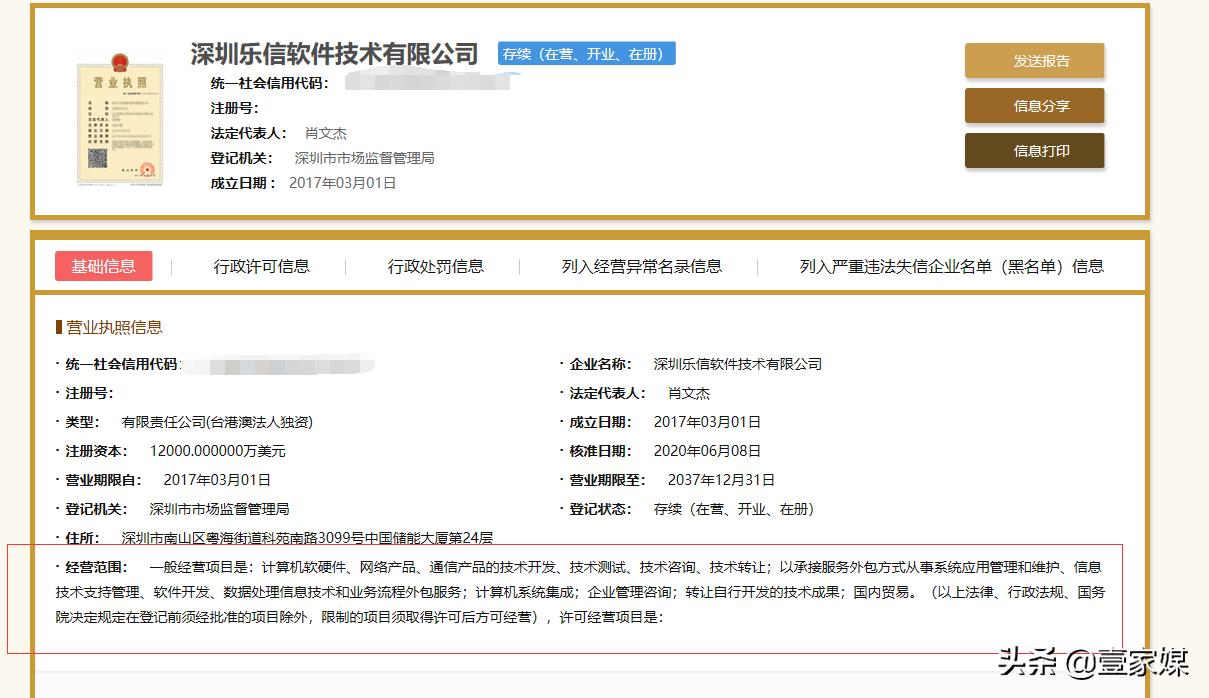
Task: Click the 发送报告 button
Action: pyautogui.click(x=1033, y=60)
